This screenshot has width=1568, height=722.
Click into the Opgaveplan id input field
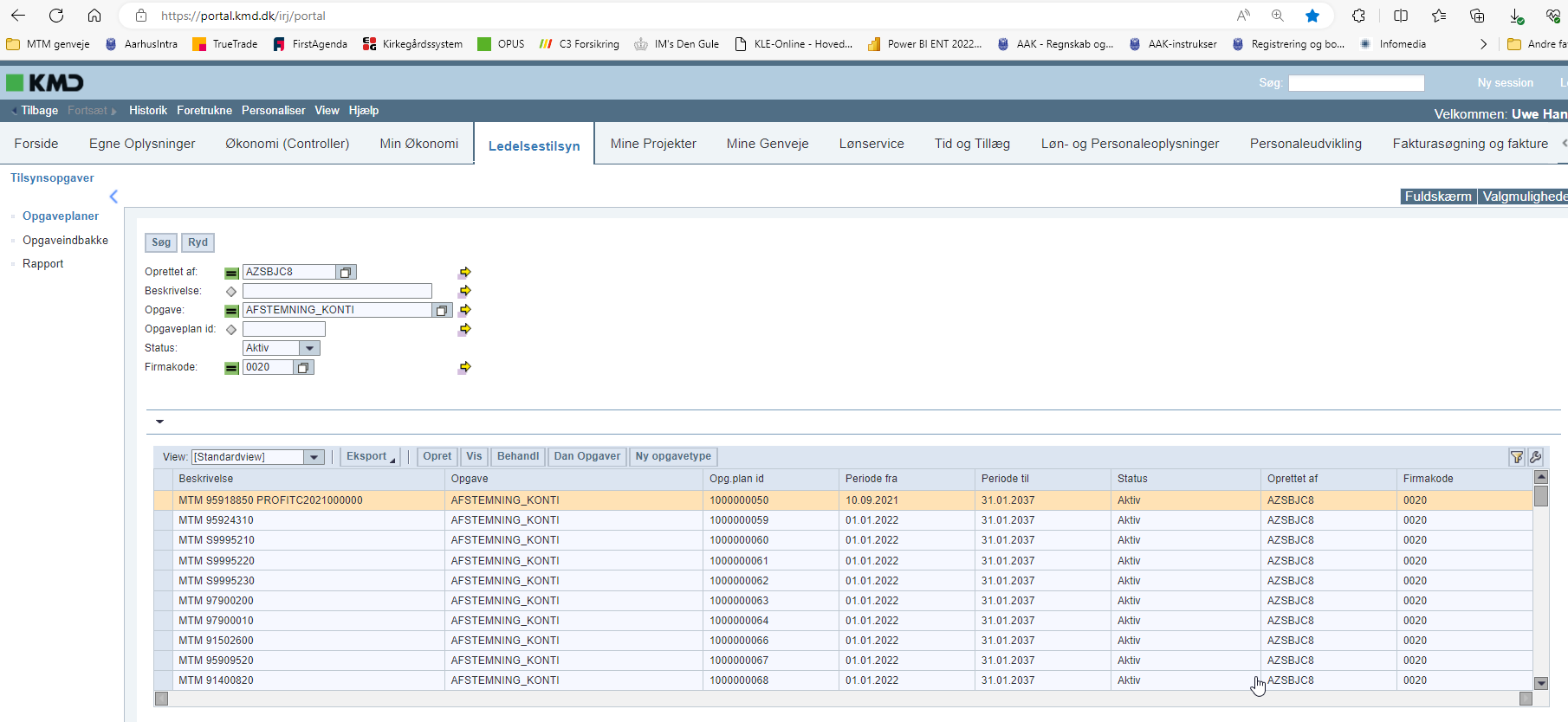point(283,329)
